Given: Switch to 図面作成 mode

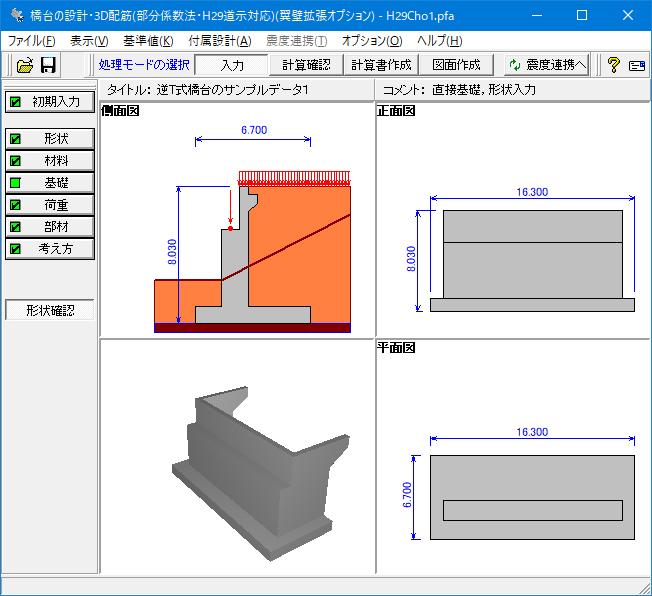Looking at the screenshot, I should 456,65.
